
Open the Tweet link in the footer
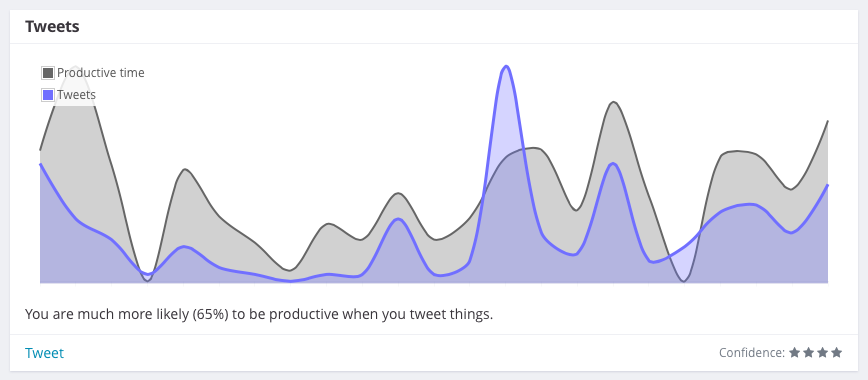(x=44, y=353)
